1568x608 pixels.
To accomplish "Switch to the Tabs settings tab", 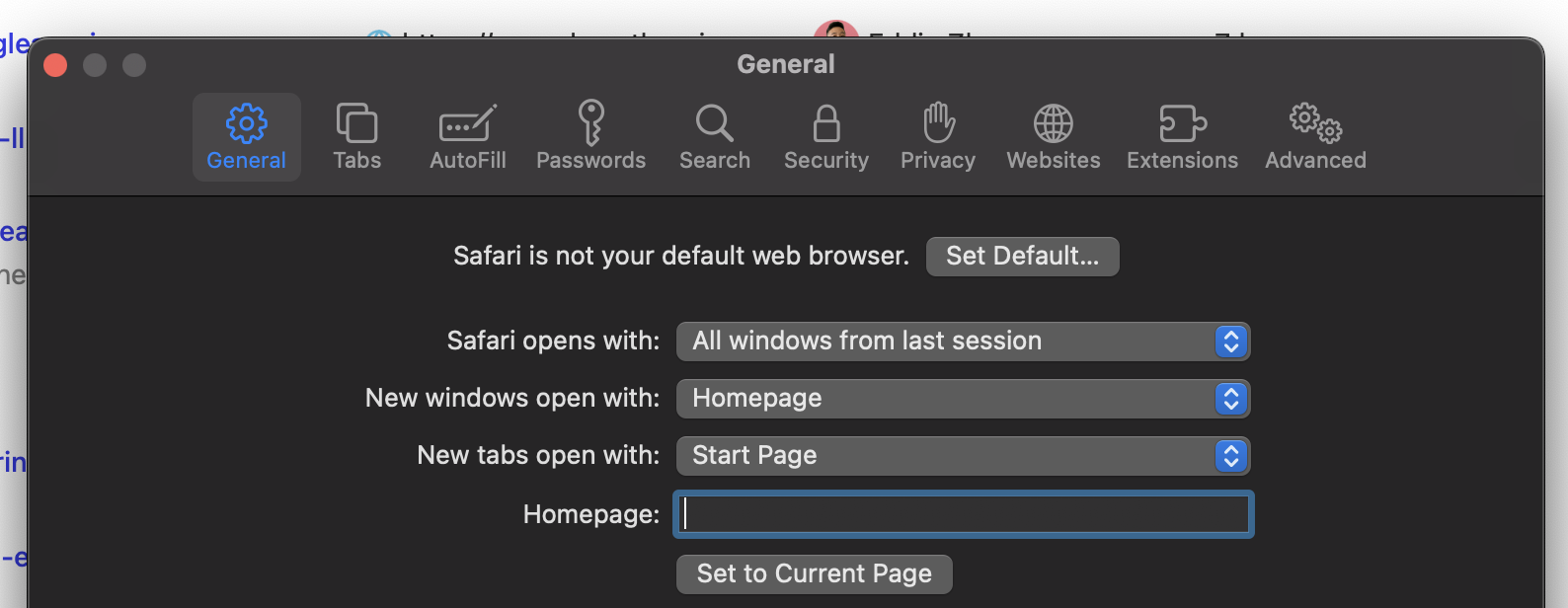I will 356,136.
